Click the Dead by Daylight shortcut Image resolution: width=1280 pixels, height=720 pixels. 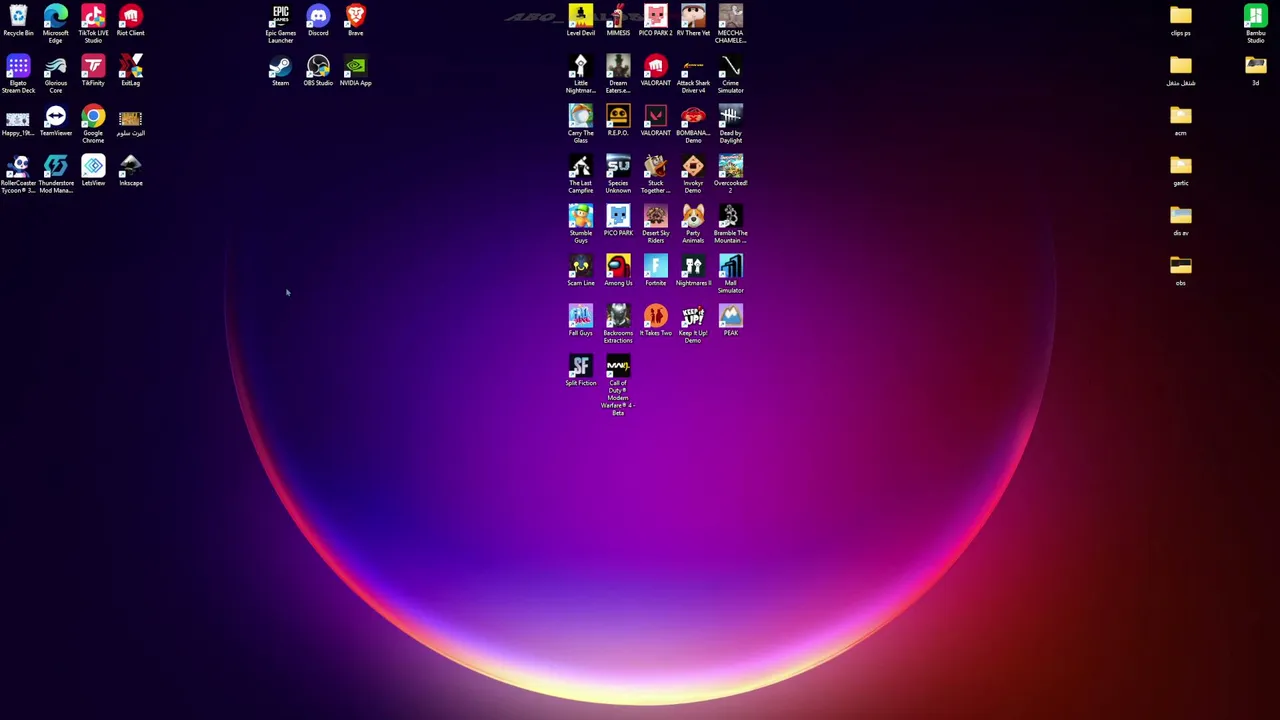pyautogui.click(x=731, y=123)
